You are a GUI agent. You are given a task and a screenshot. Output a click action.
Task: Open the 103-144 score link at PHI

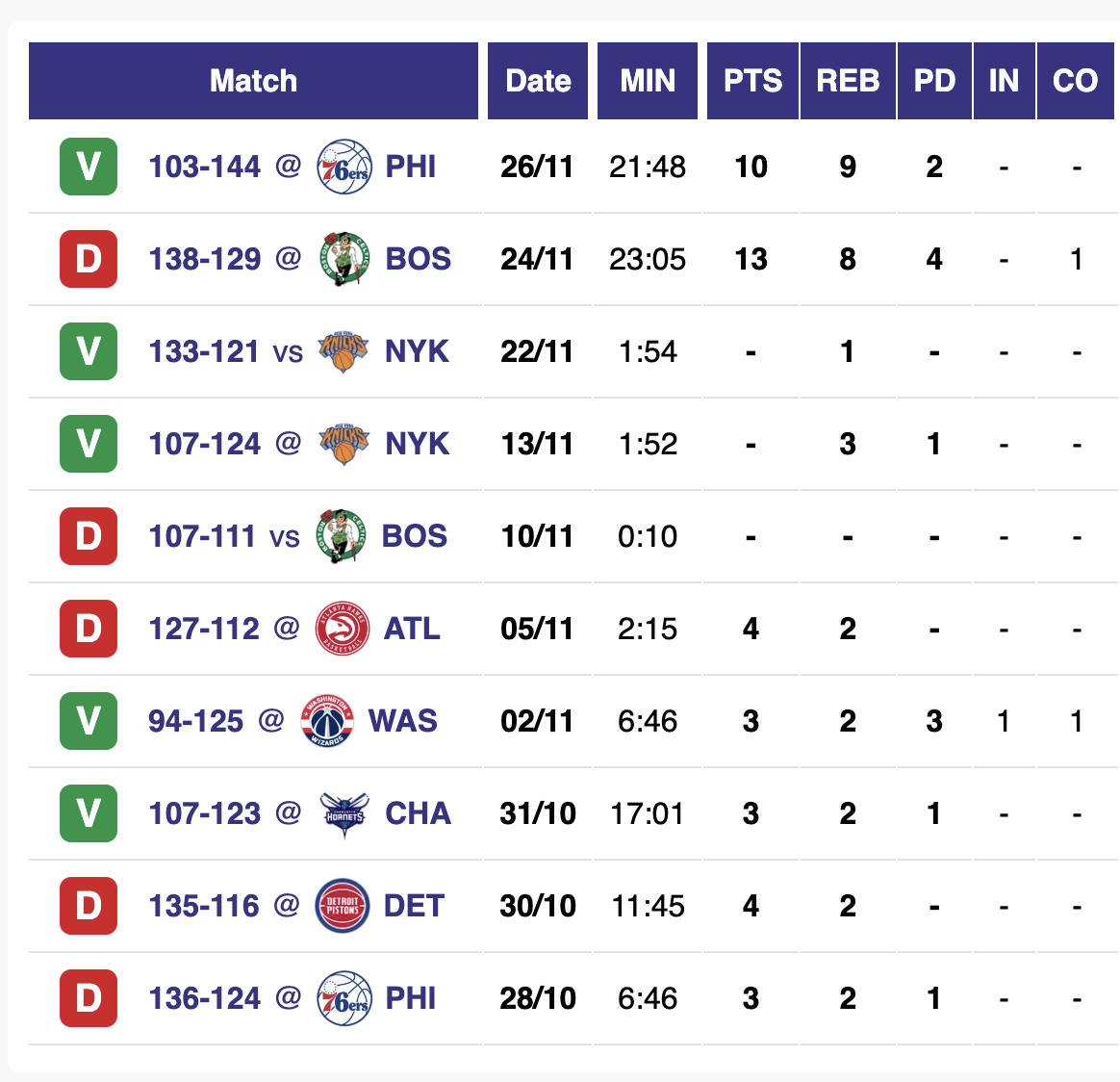pos(204,167)
